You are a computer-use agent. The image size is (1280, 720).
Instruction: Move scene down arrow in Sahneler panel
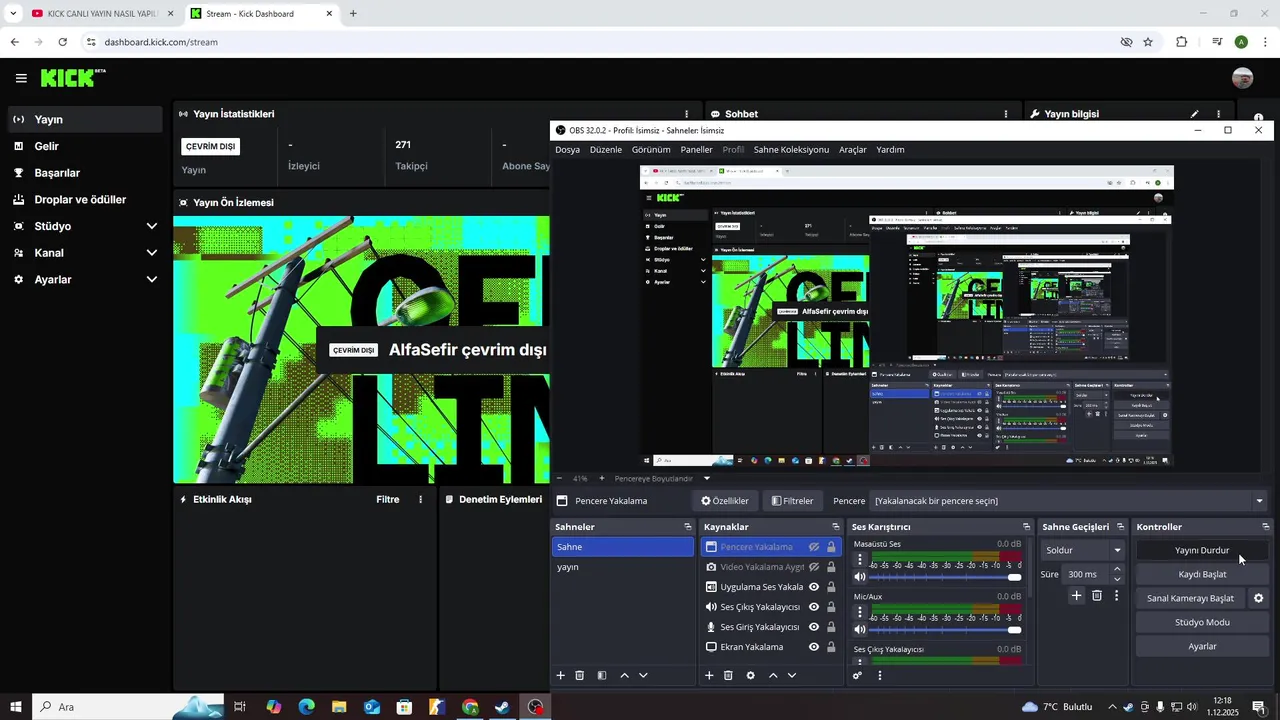pyautogui.click(x=643, y=676)
